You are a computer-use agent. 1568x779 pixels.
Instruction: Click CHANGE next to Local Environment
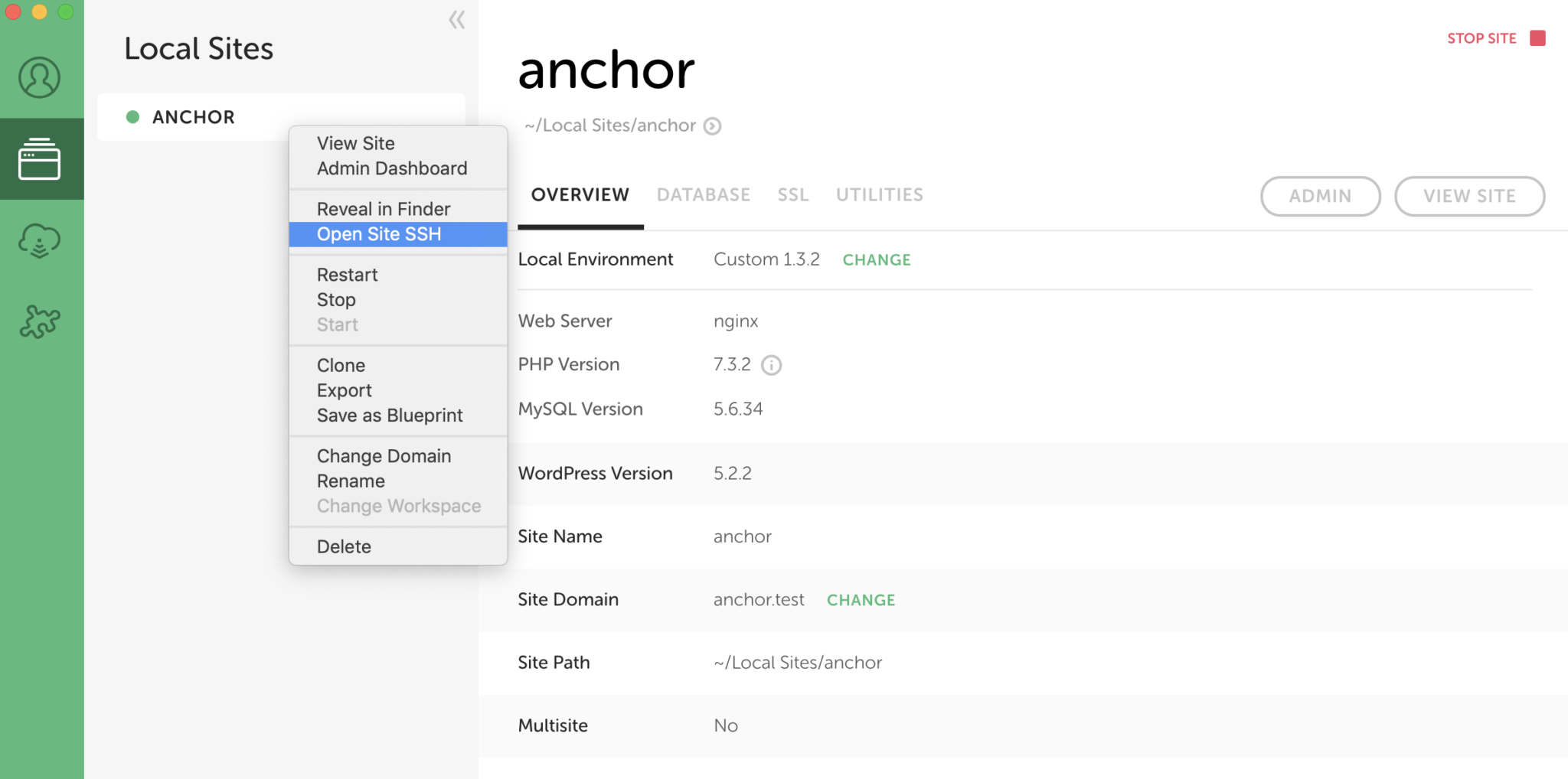click(877, 260)
